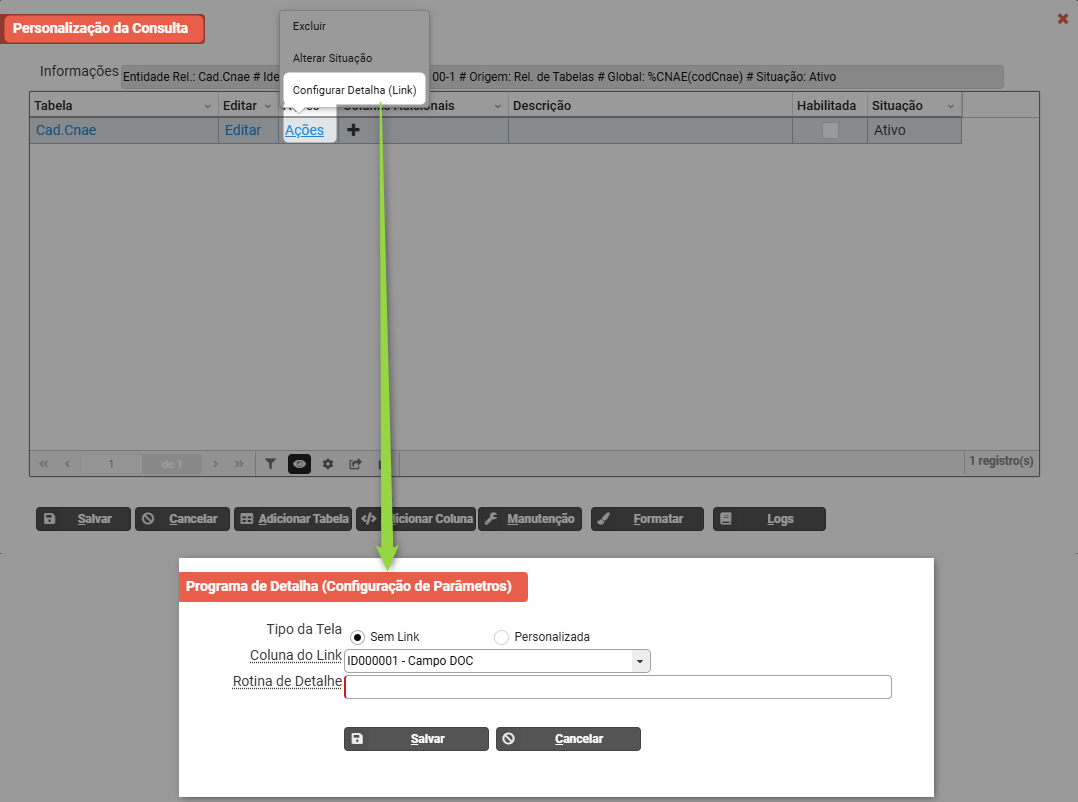Click the export share icon in grid footer
Image resolution: width=1078 pixels, height=802 pixels.
355,464
